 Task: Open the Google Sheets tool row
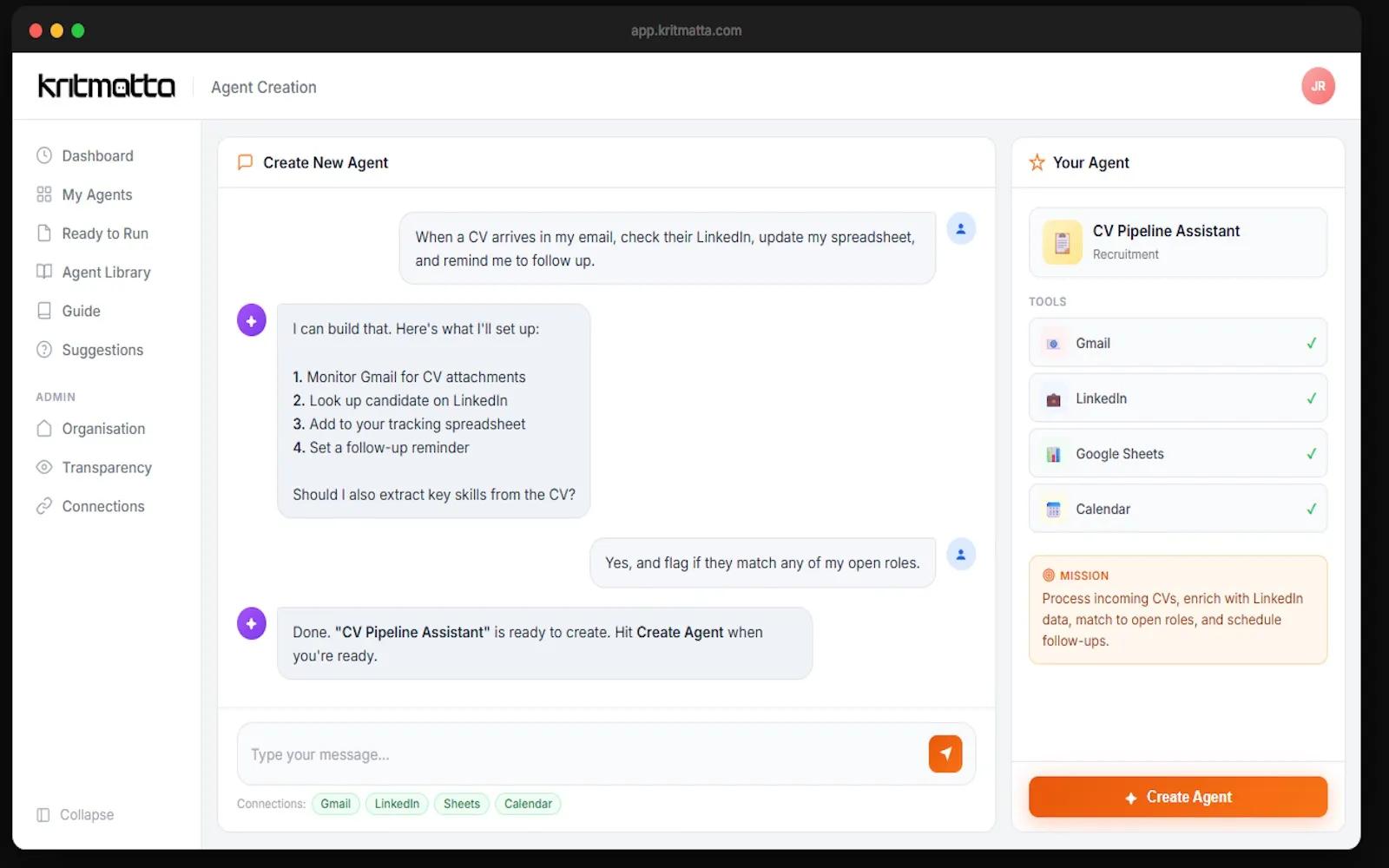point(1176,454)
